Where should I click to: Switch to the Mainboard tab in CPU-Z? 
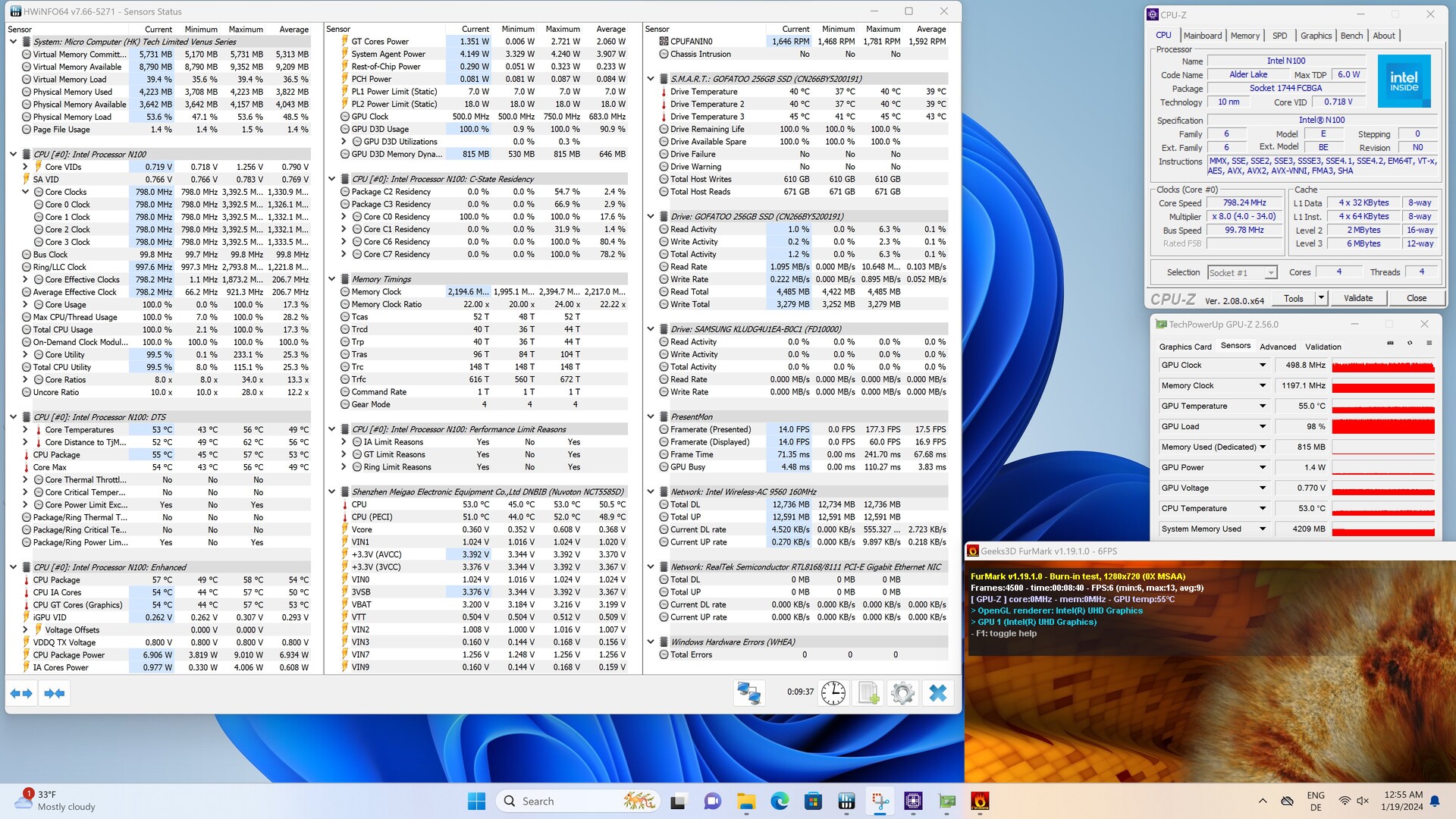(x=1202, y=36)
